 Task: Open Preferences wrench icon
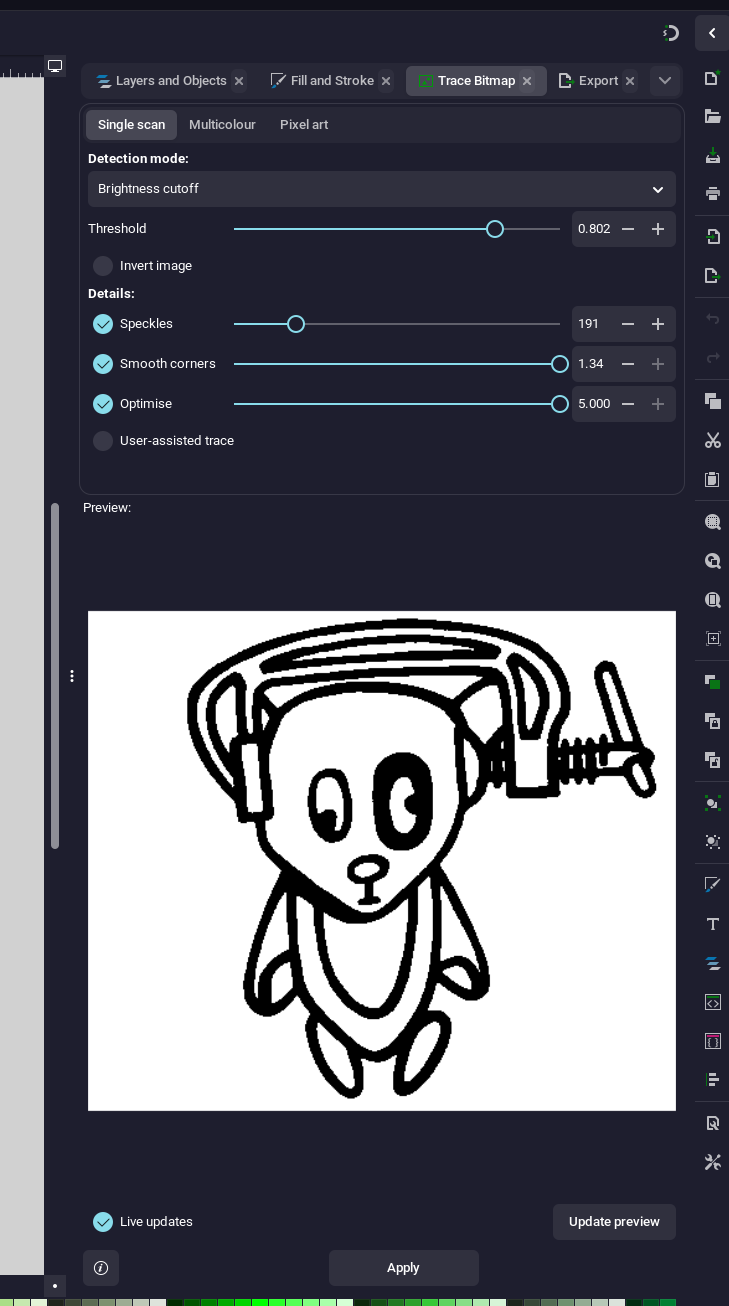click(x=712, y=1161)
